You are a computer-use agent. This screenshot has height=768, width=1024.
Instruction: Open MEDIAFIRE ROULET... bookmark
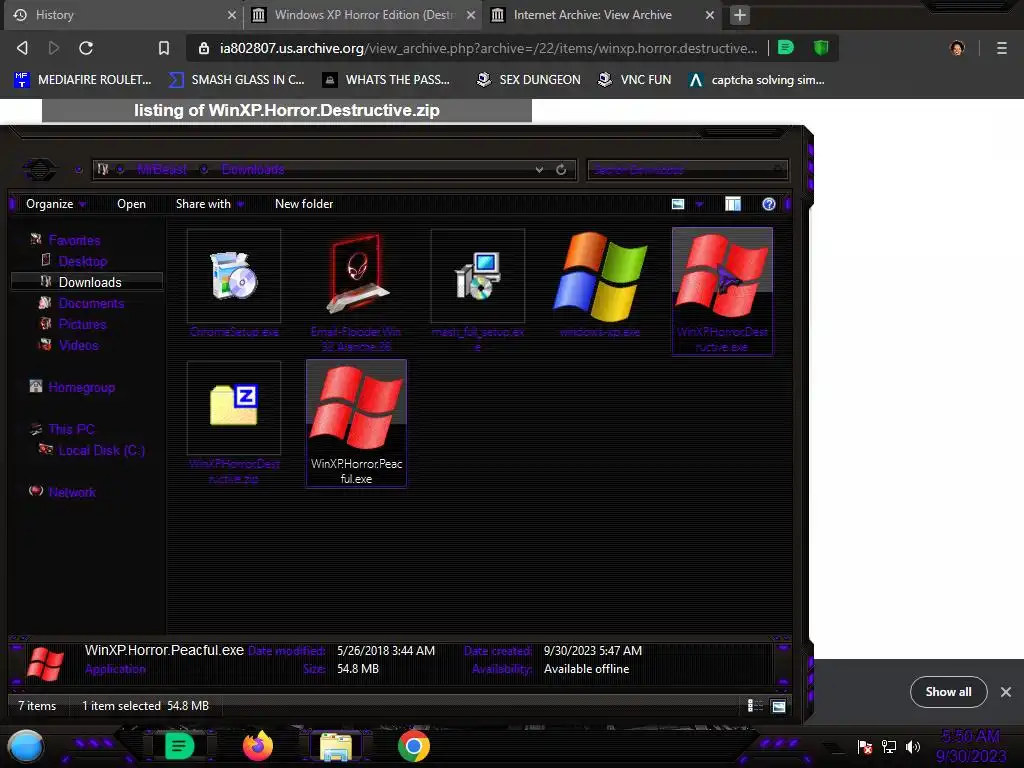coord(82,80)
